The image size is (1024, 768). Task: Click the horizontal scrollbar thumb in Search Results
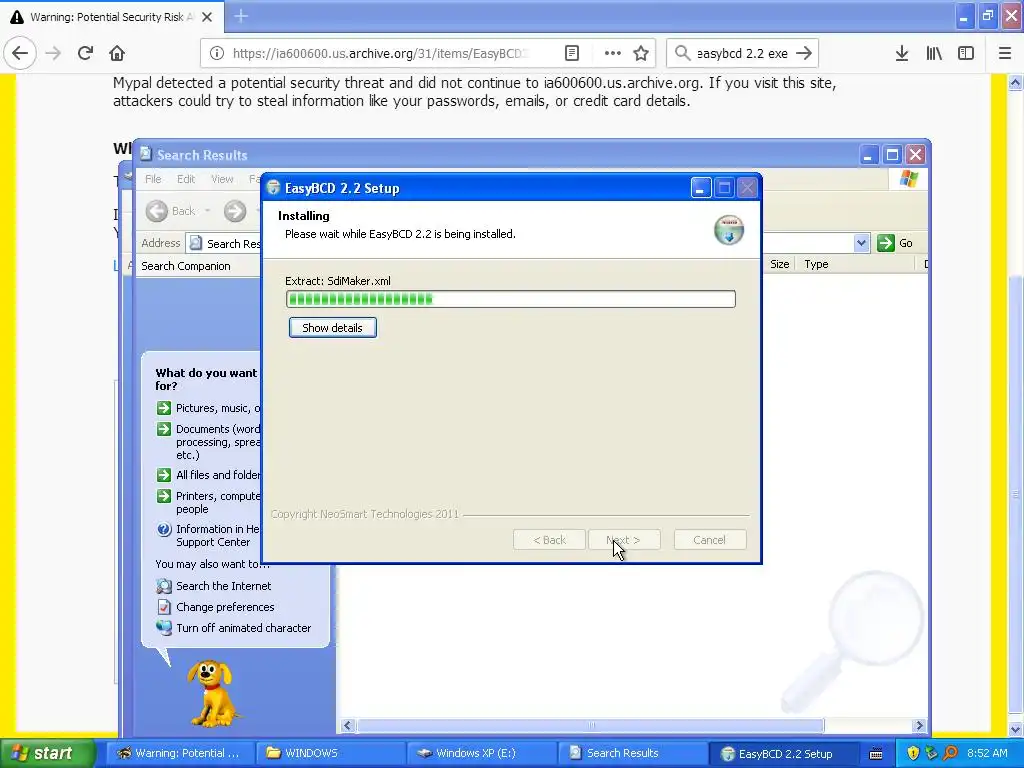590,726
